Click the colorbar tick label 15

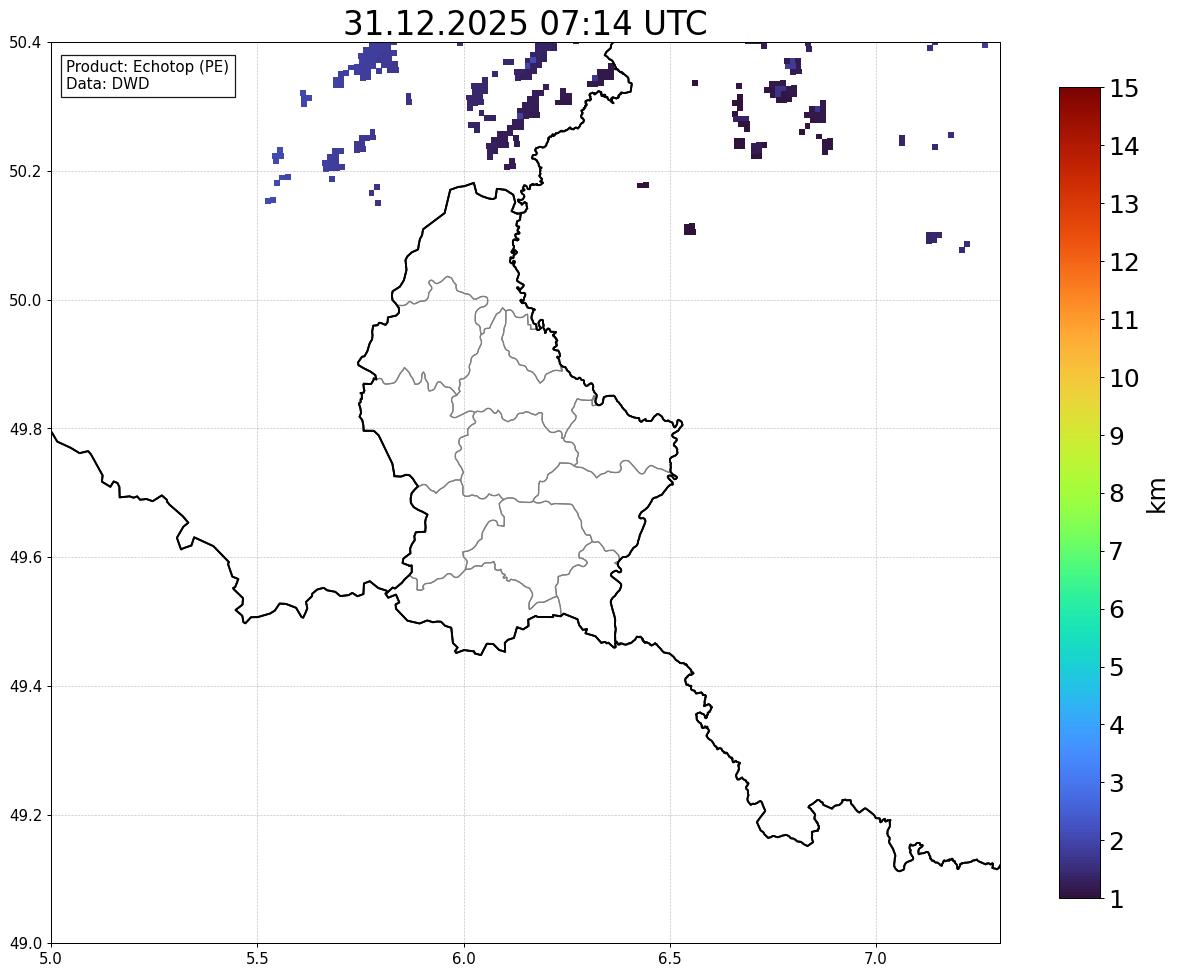point(1124,89)
